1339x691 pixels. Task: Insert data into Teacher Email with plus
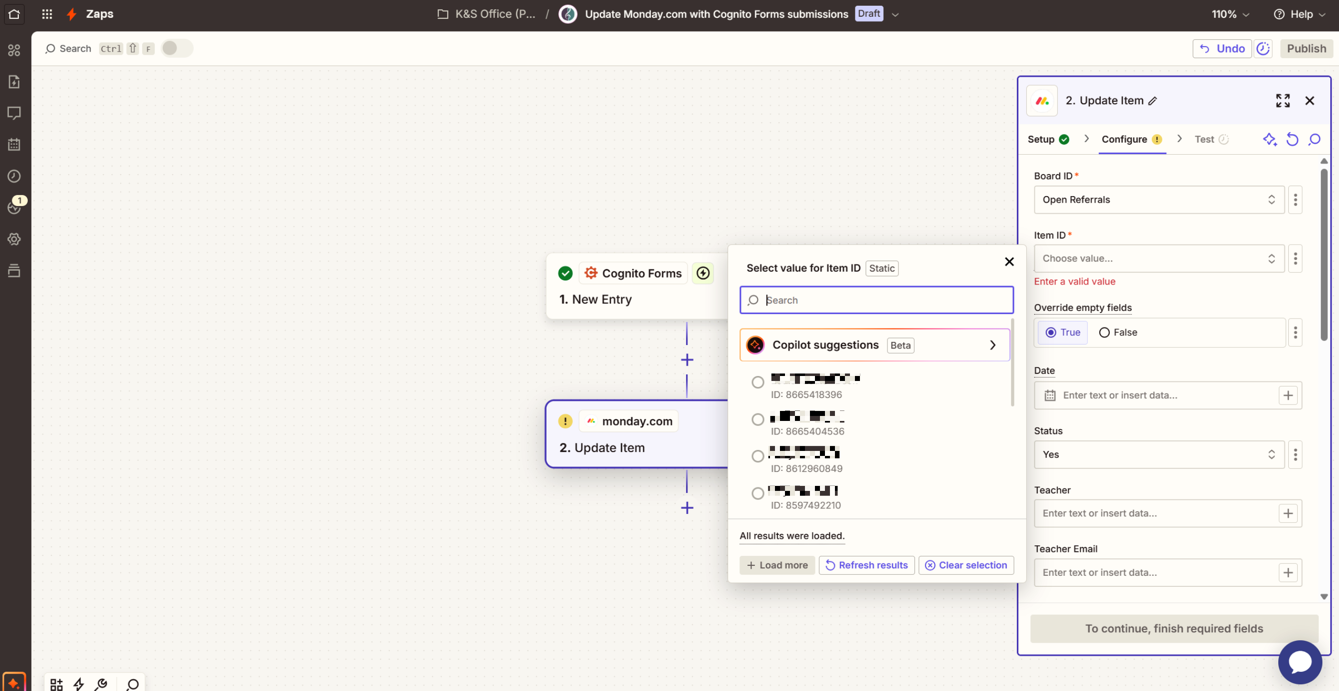[x=1288, y=573]
